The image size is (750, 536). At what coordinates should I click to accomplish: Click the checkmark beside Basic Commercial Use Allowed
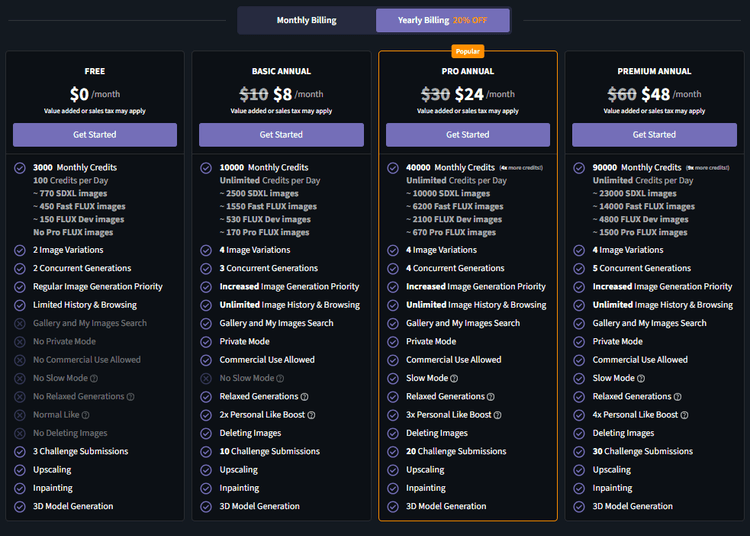click(206, 360)
